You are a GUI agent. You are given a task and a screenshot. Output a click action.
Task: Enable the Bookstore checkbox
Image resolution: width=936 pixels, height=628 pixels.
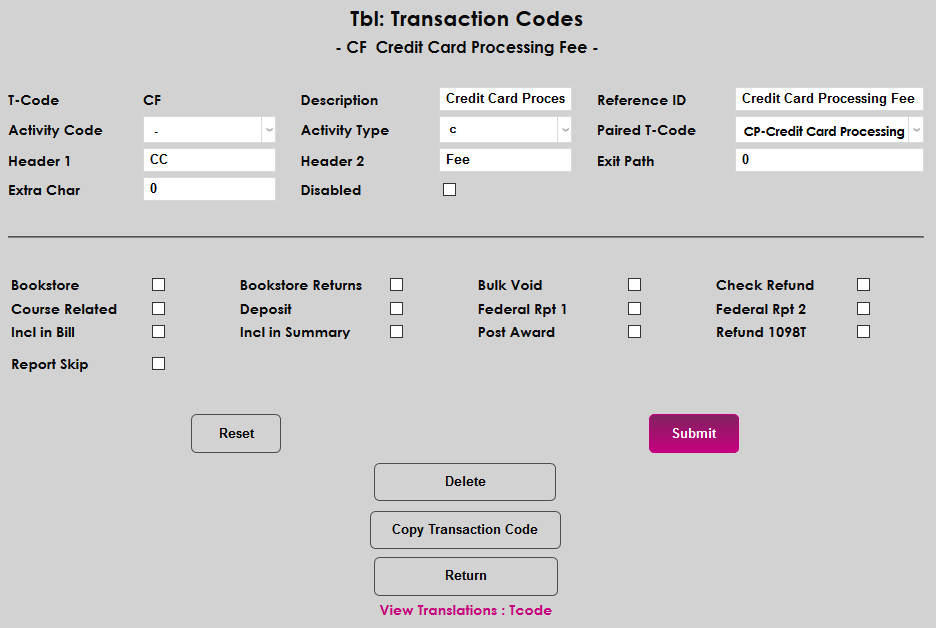[x=158, y=284]
